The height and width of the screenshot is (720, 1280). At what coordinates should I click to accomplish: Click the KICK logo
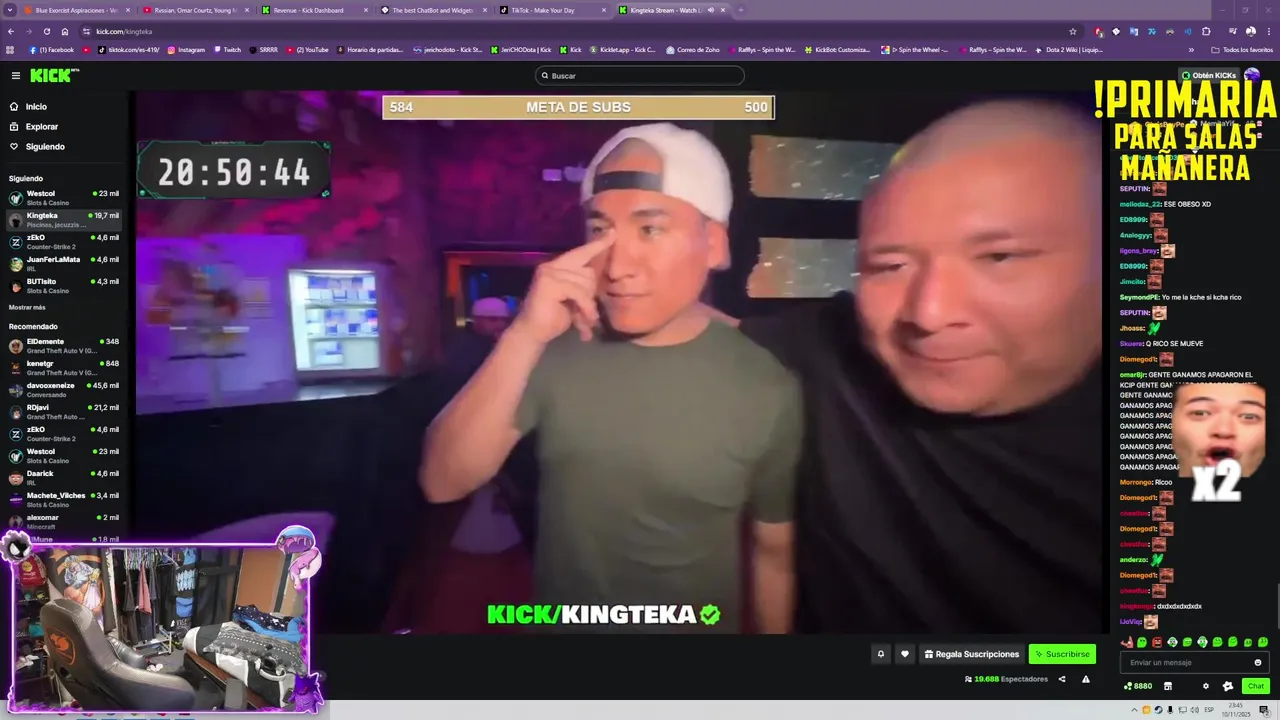coord(53,75)
